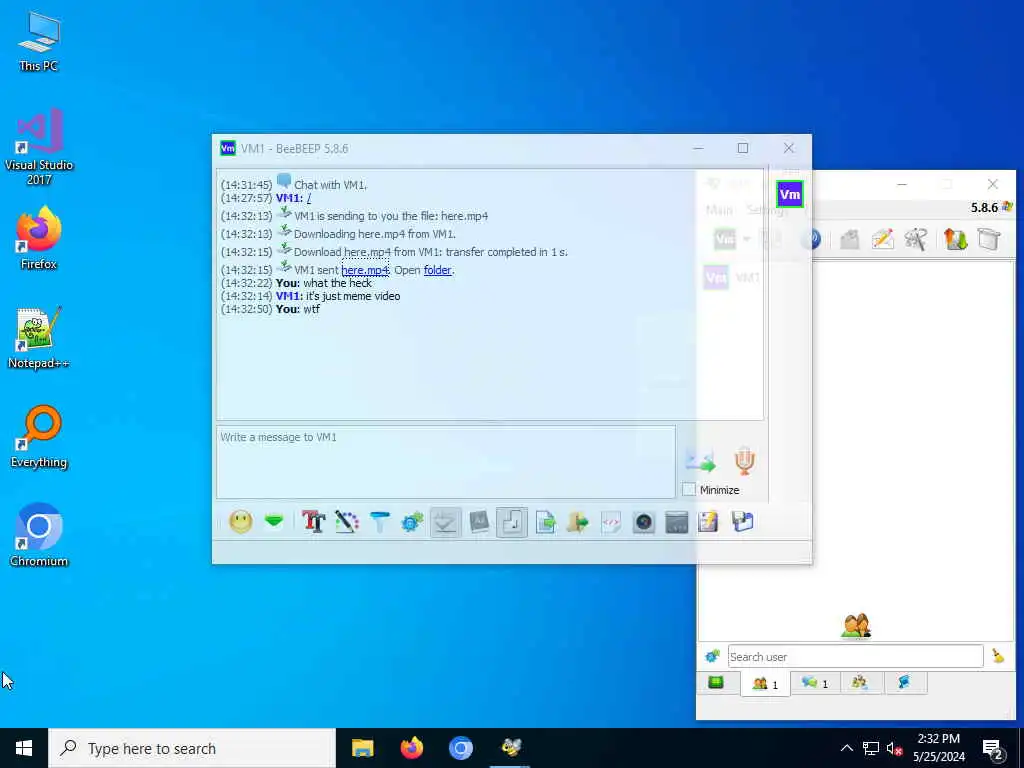Open the download folder link
This screenshot has height=768, width=1024.
438,270
